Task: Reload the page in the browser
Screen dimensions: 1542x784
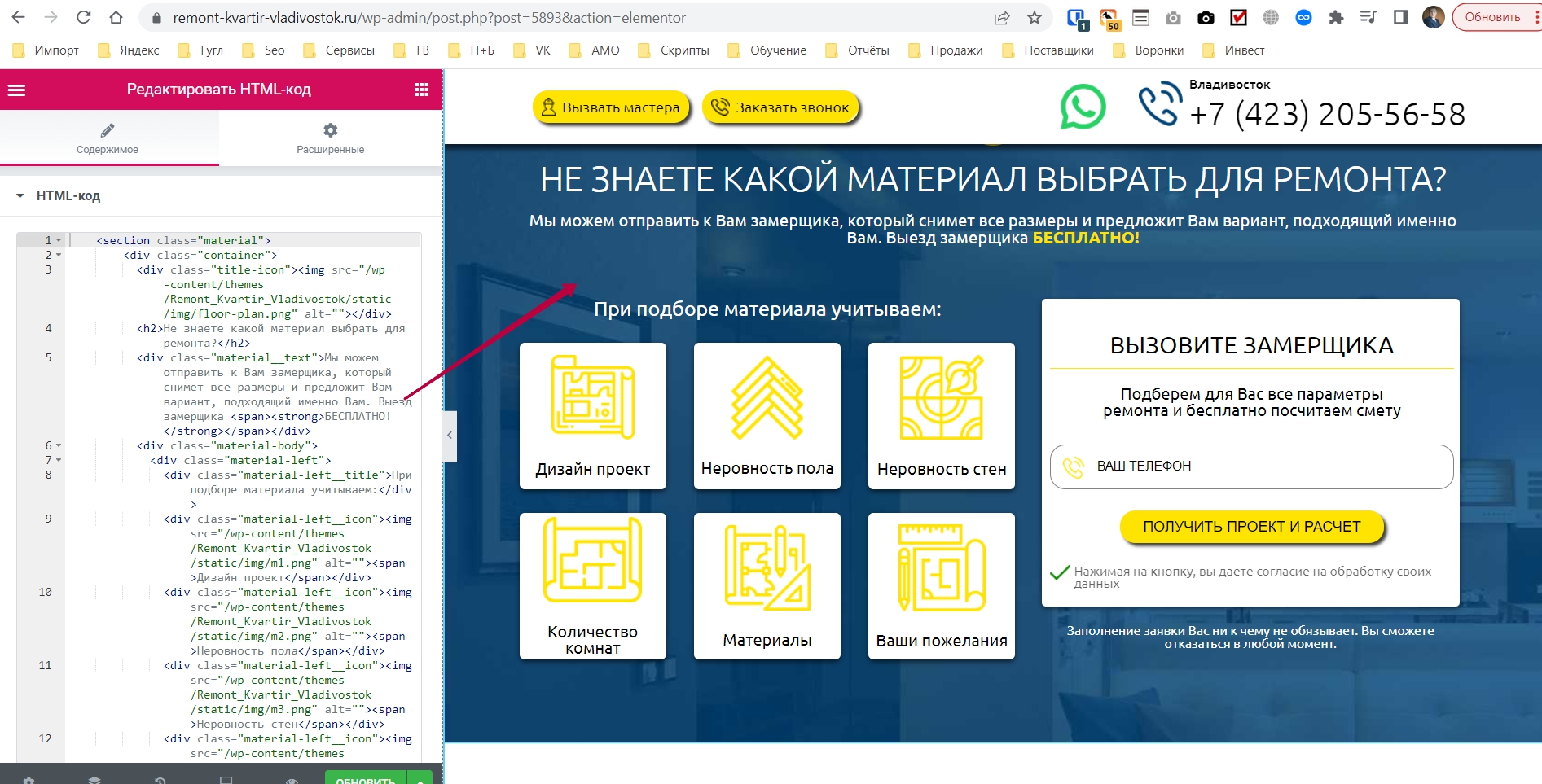Action: coord(83,18)
